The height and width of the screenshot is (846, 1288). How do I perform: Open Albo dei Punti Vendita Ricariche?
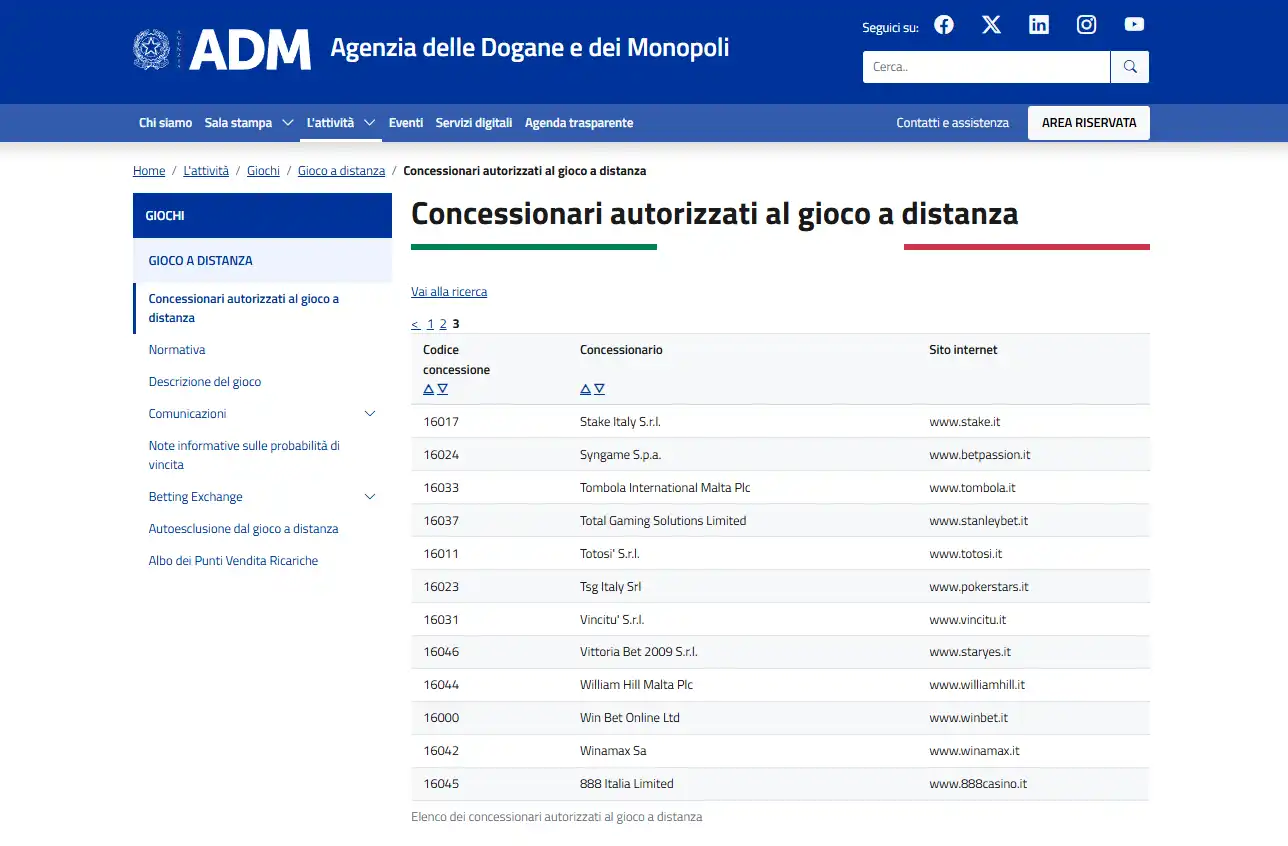(233, 561)
